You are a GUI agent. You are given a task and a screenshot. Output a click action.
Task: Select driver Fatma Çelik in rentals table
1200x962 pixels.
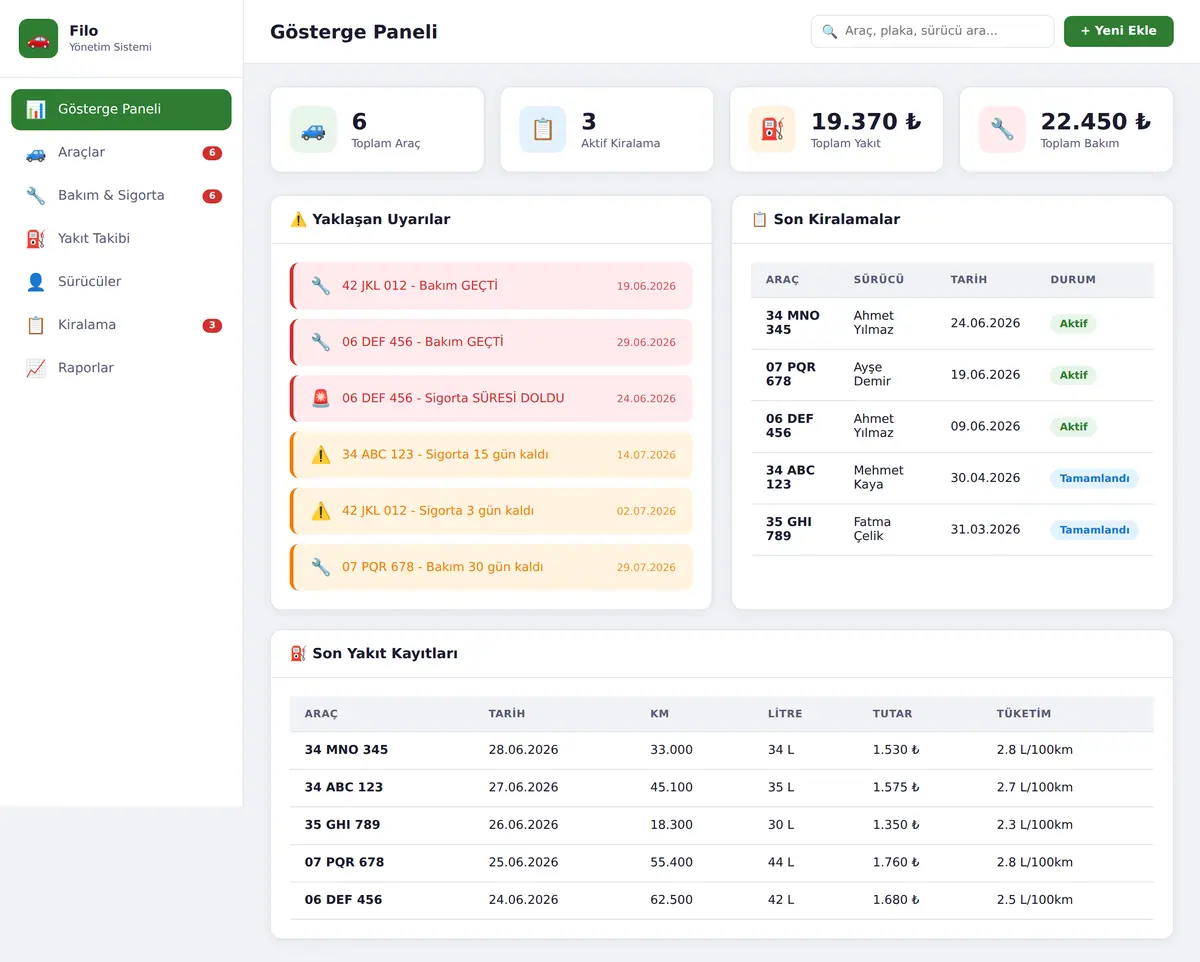(x=872, y=529)
